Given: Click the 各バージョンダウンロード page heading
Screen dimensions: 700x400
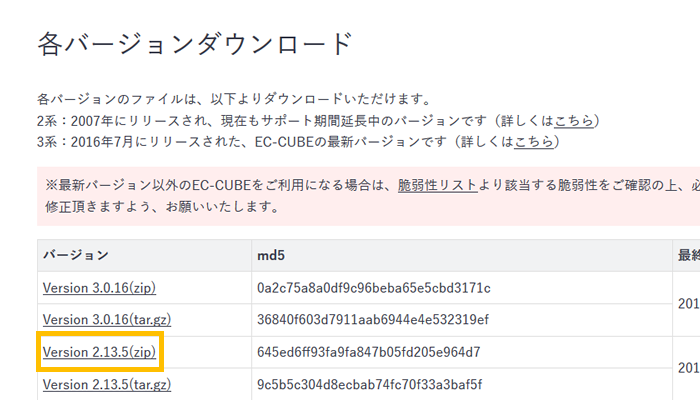Looking at the screenshot, I should tap(195, 44).
